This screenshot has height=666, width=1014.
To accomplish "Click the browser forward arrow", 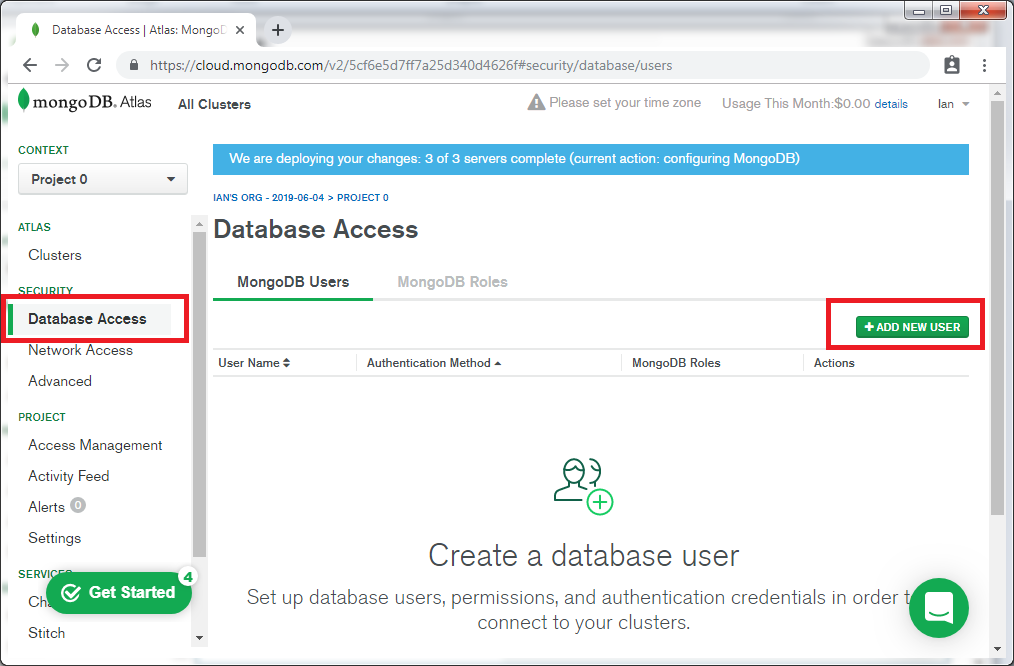I will tap(62, 65).
